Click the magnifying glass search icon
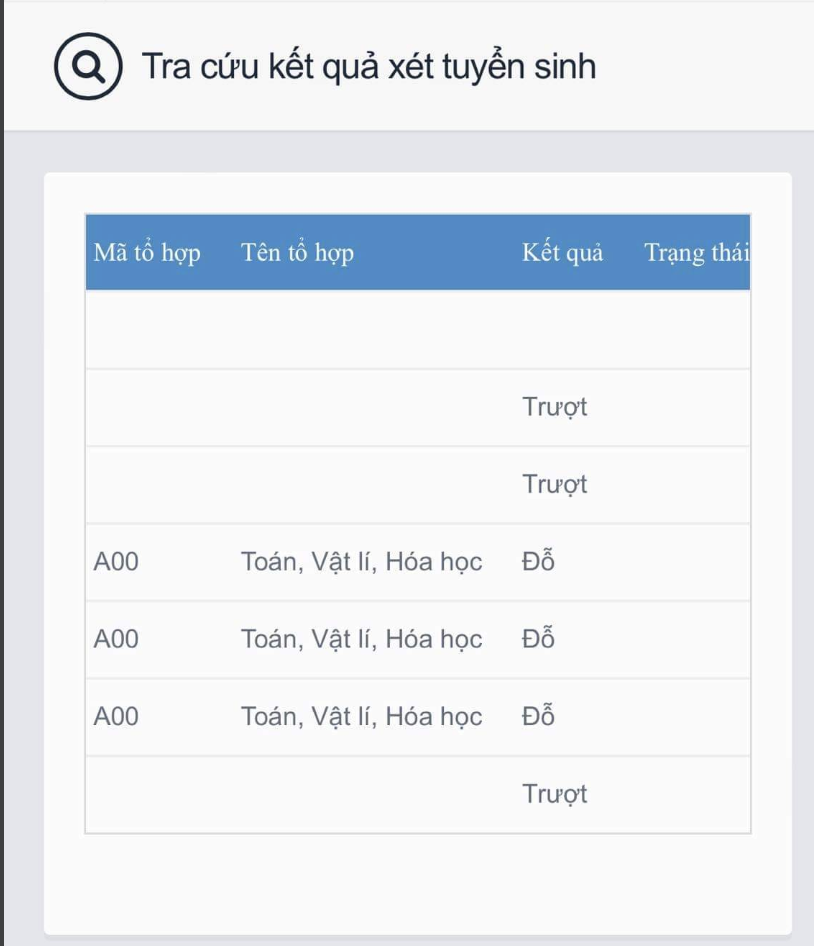The image size is (814, 946). click(87, 68)
